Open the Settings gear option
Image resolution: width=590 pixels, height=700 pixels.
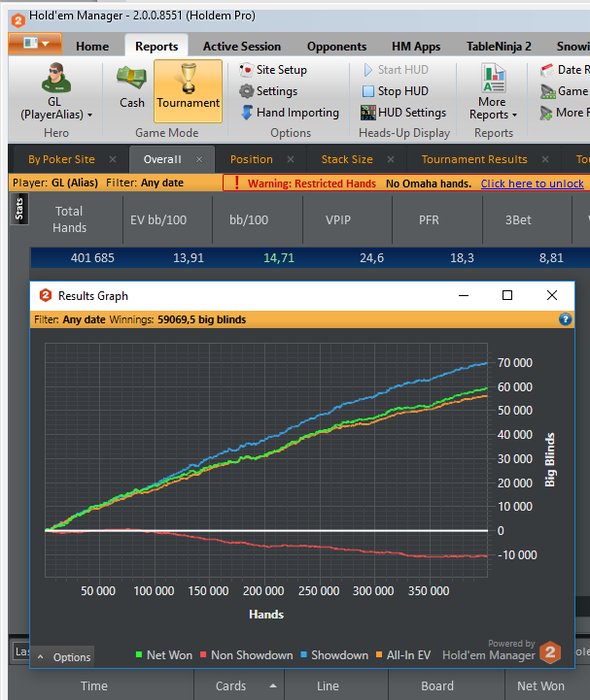click(x=268, y=91)
